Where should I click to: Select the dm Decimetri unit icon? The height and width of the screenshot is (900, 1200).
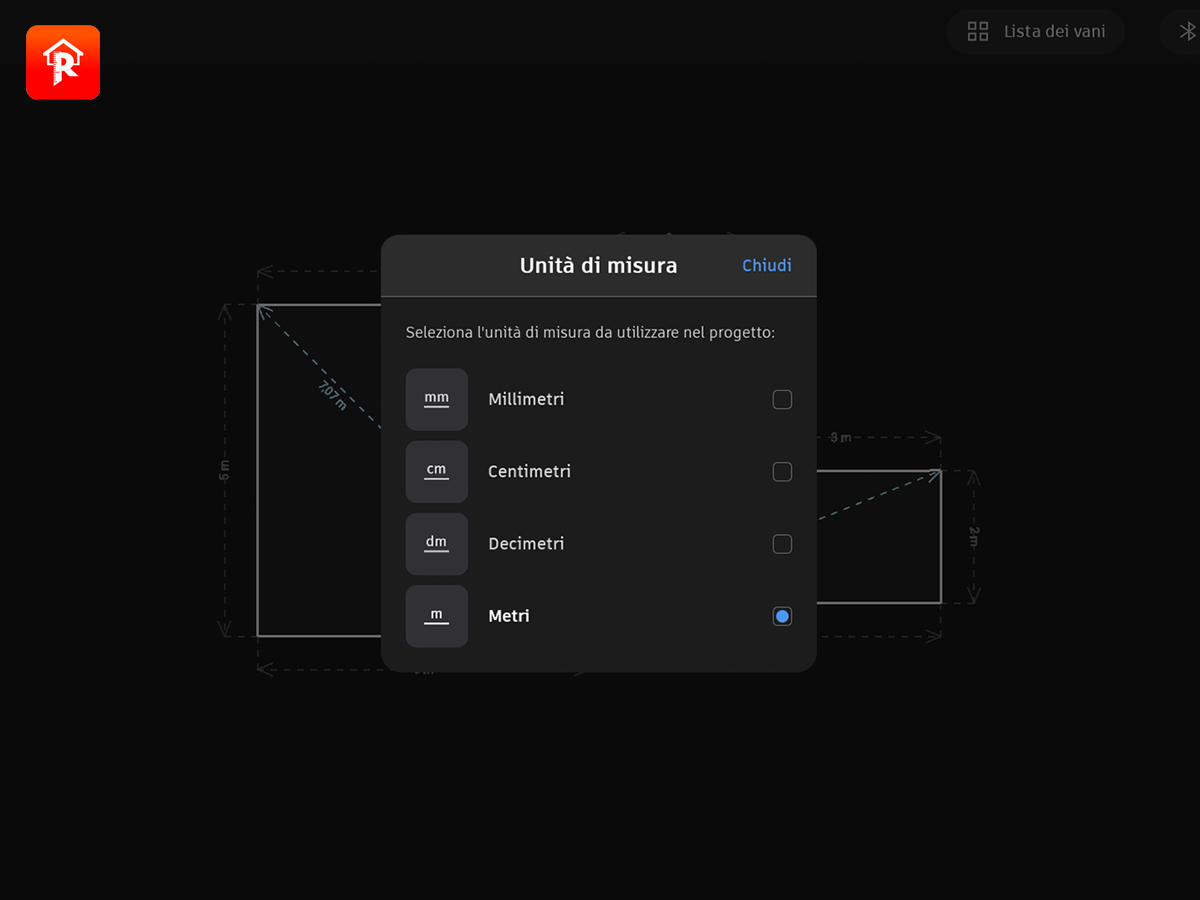[437, 544]
